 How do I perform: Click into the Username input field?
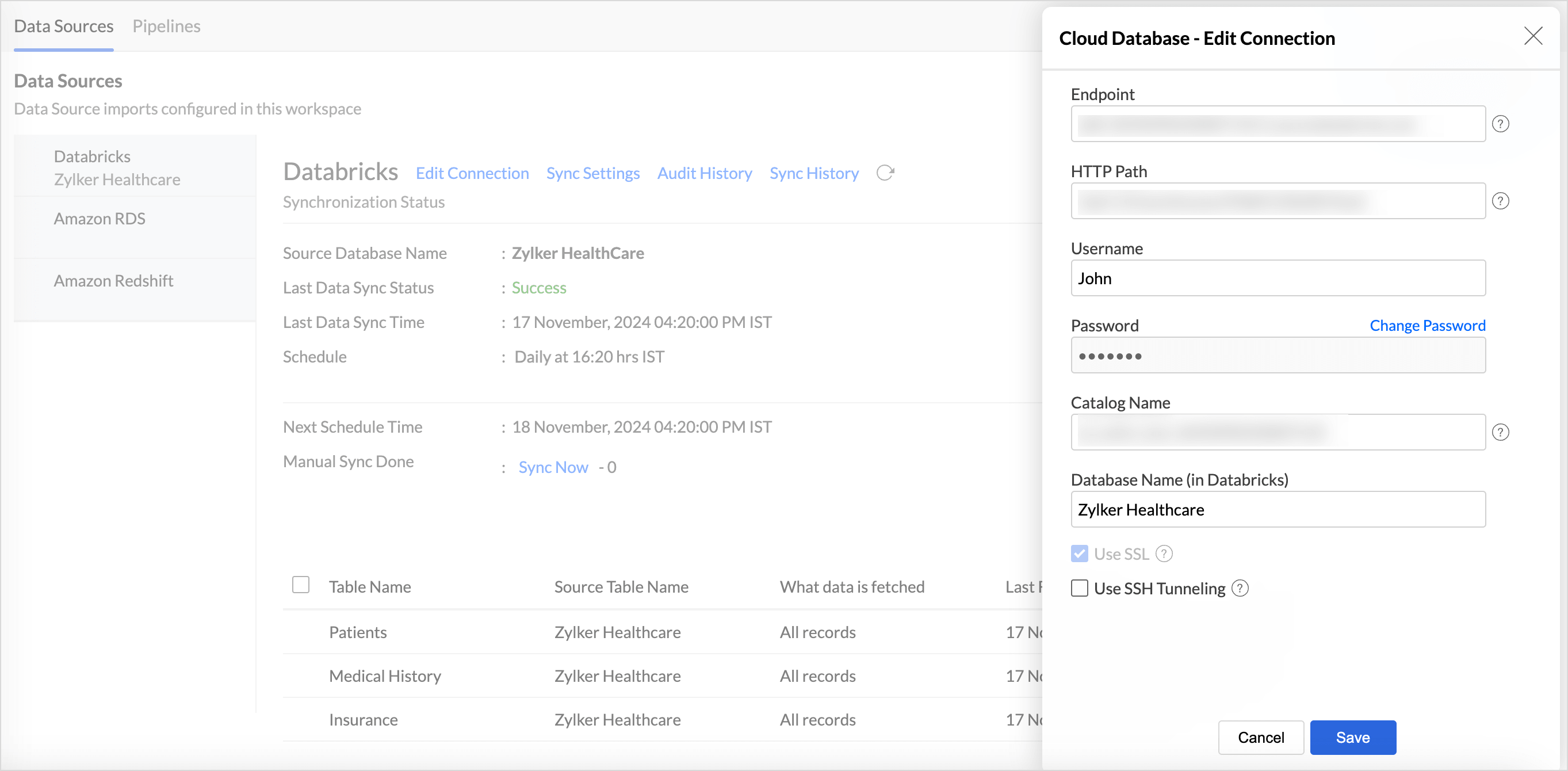coord(1278,278)
